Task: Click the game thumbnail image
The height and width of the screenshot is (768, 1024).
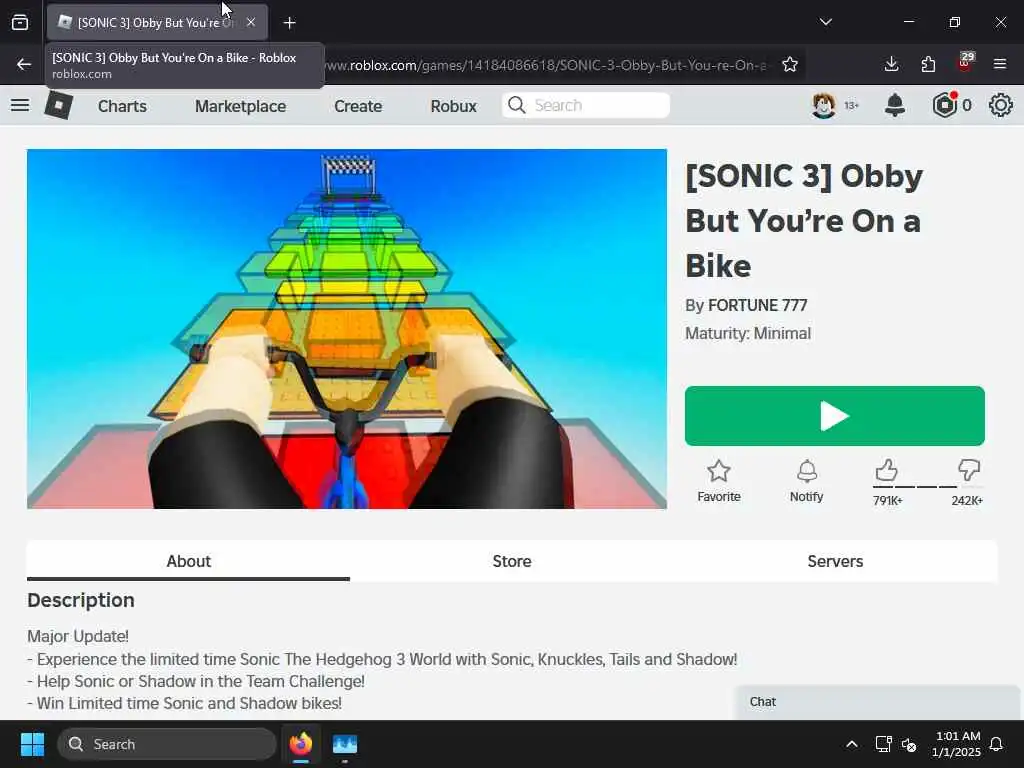Action: coord(347,328)
